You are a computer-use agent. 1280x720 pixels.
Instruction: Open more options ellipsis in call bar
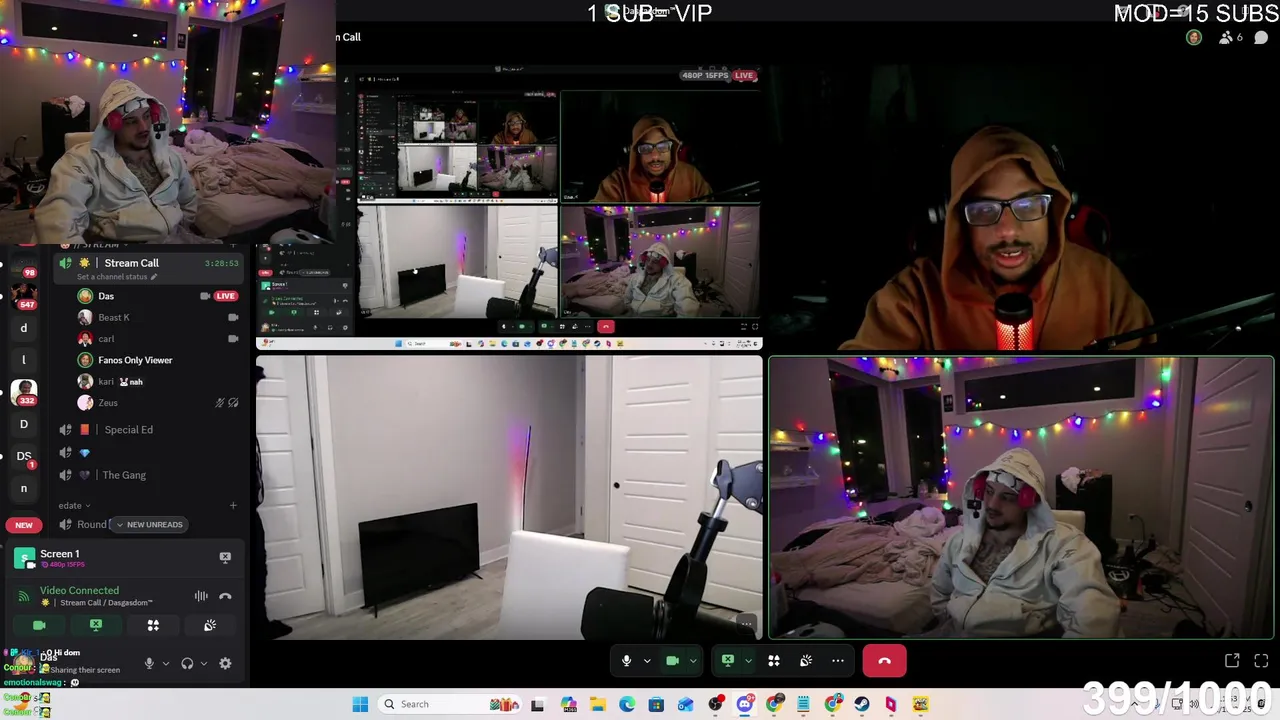(x=838, y=661)
